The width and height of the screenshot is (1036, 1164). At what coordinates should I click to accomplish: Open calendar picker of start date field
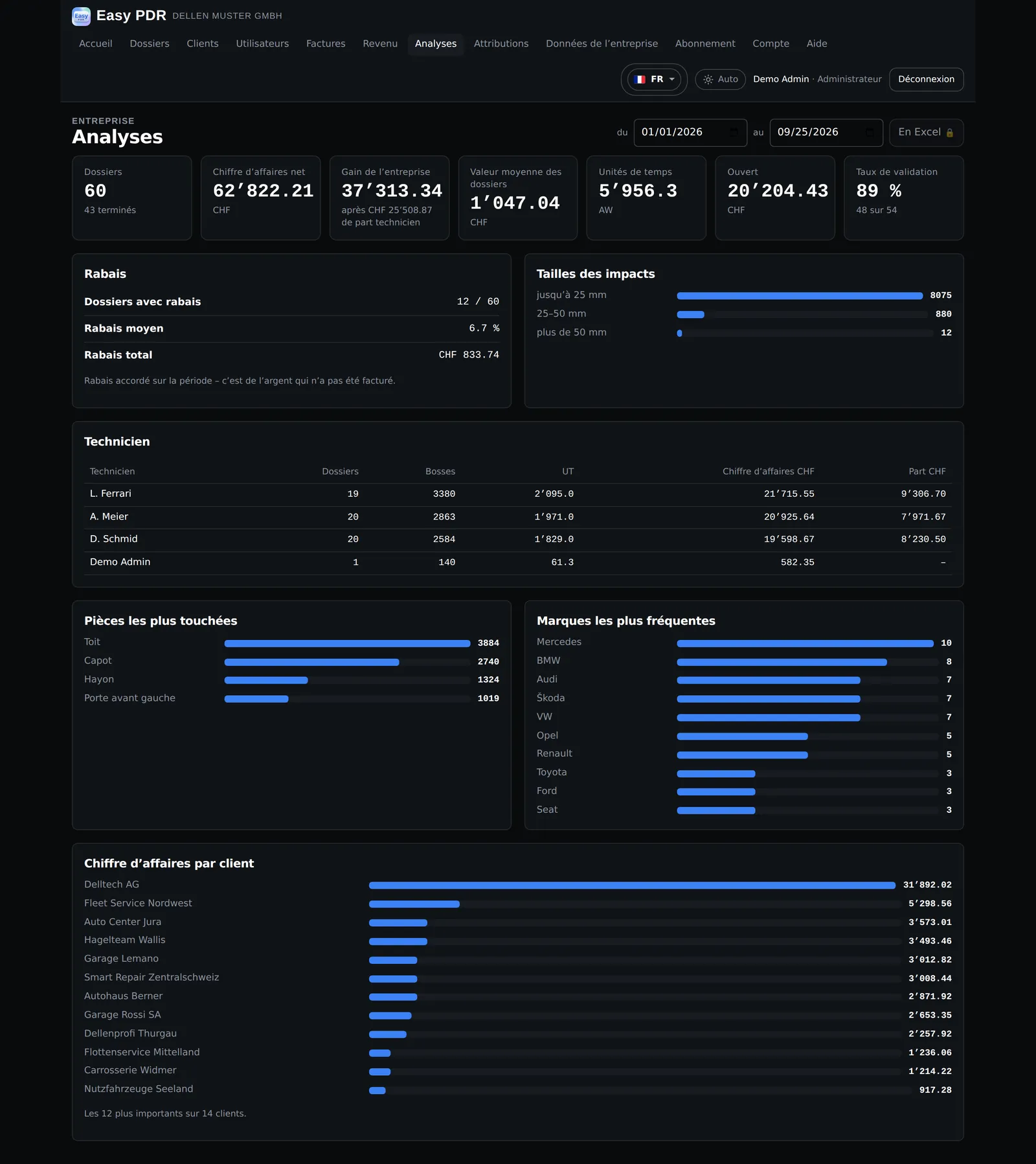coord(734,132)
